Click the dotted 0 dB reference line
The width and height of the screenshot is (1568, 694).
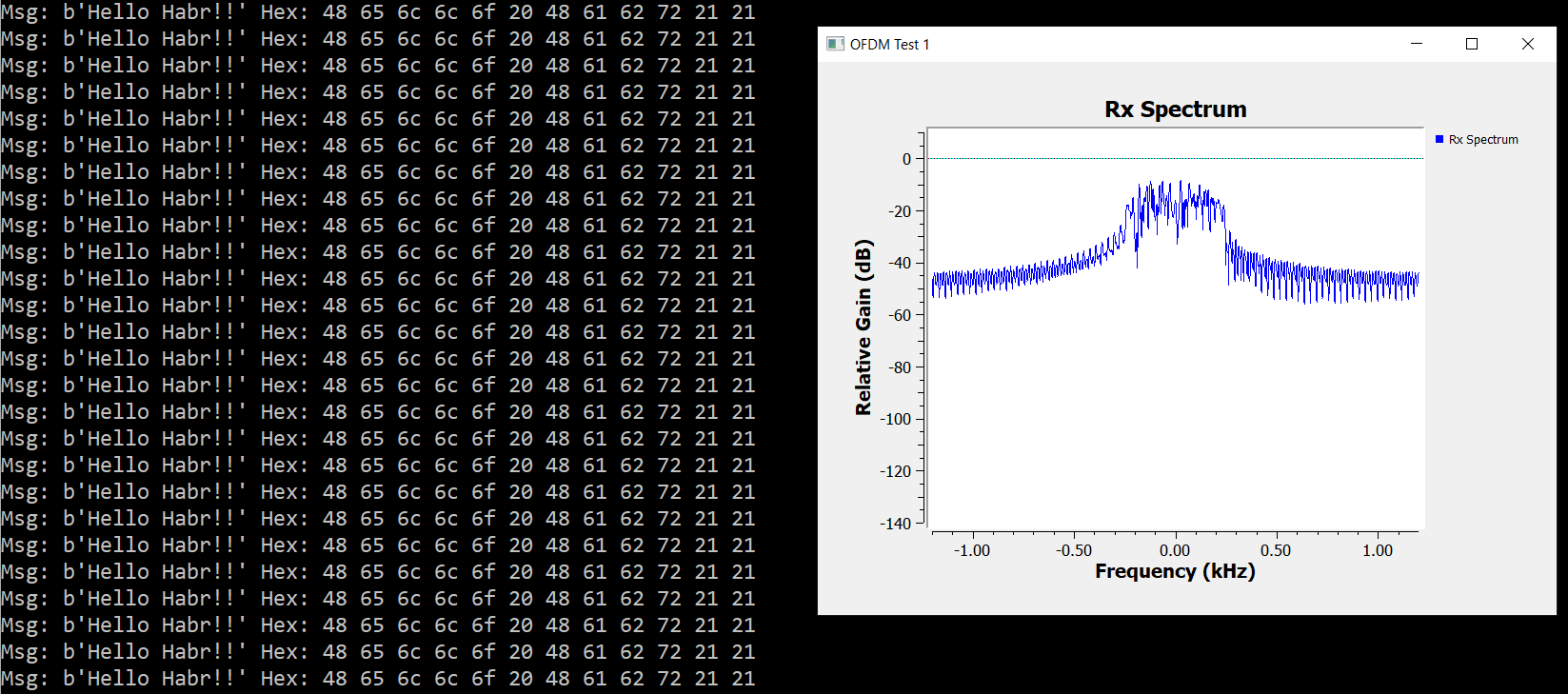[1176, 159]
